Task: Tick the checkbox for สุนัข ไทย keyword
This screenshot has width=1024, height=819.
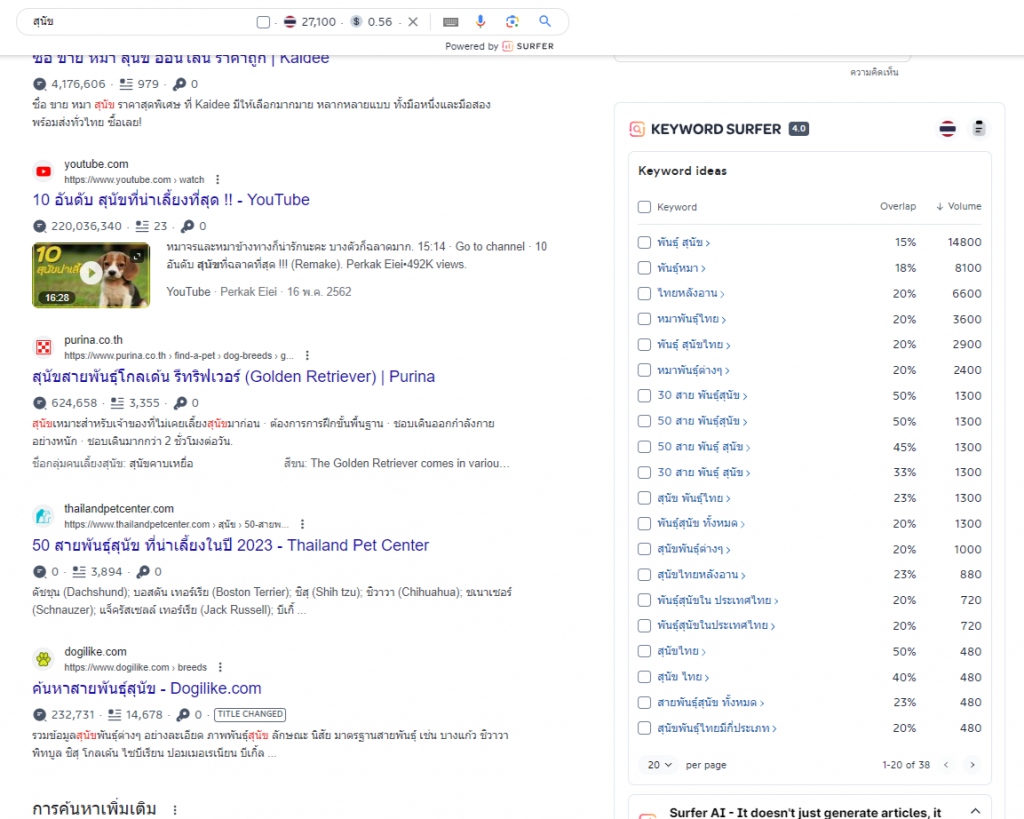Action: click(645, 677)
